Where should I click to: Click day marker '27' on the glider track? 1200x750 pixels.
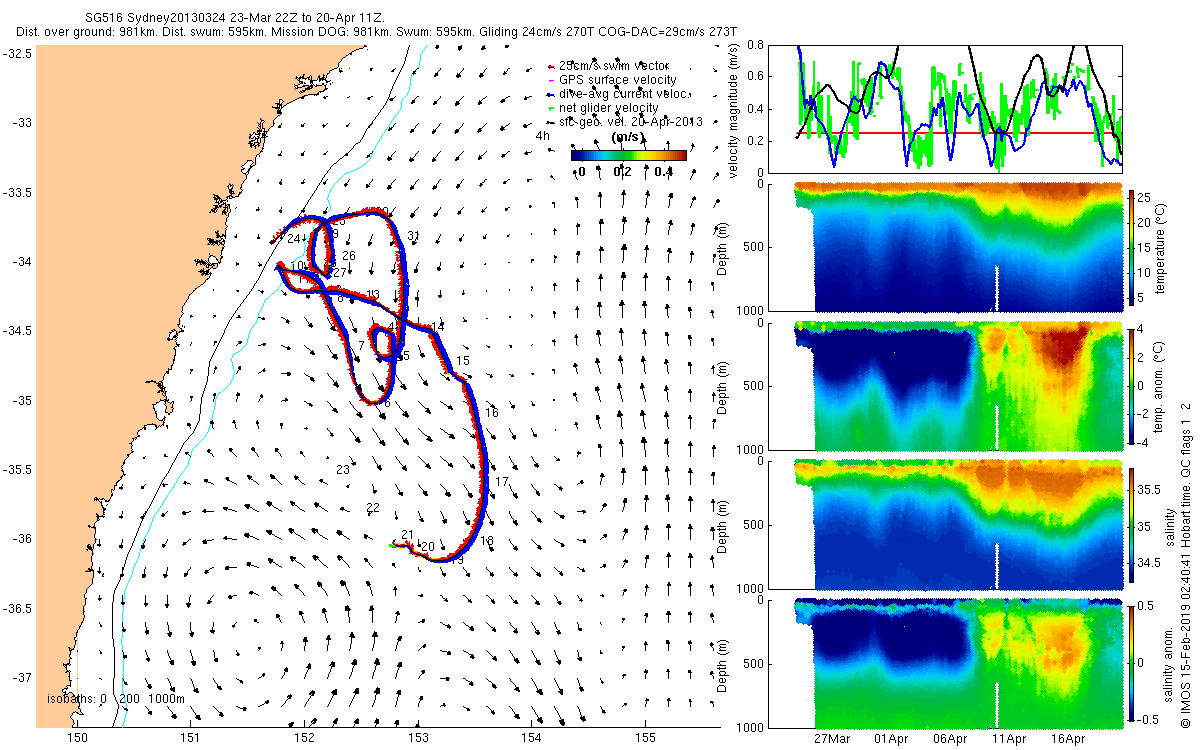(x=340, y=273)
